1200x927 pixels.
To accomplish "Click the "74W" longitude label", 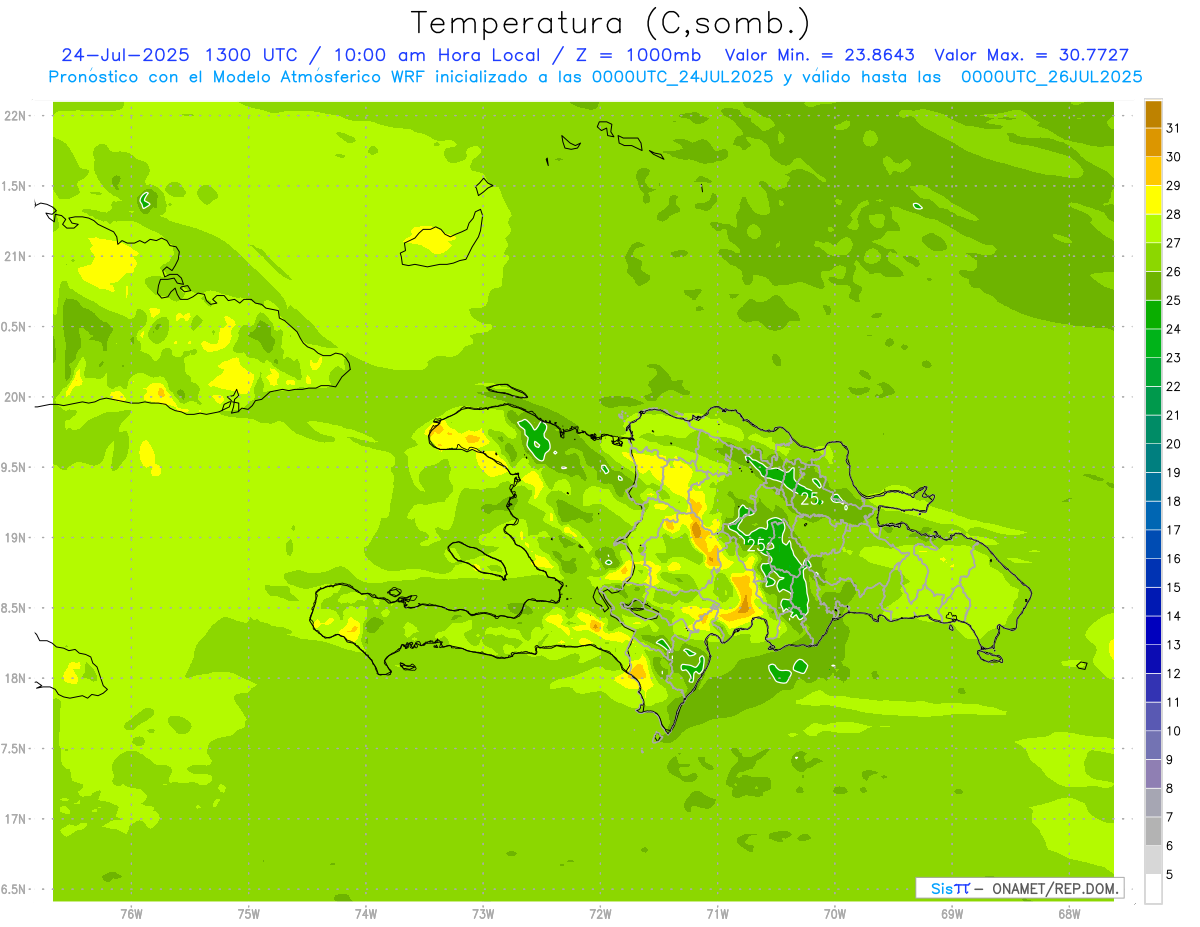I will point(366,914).
